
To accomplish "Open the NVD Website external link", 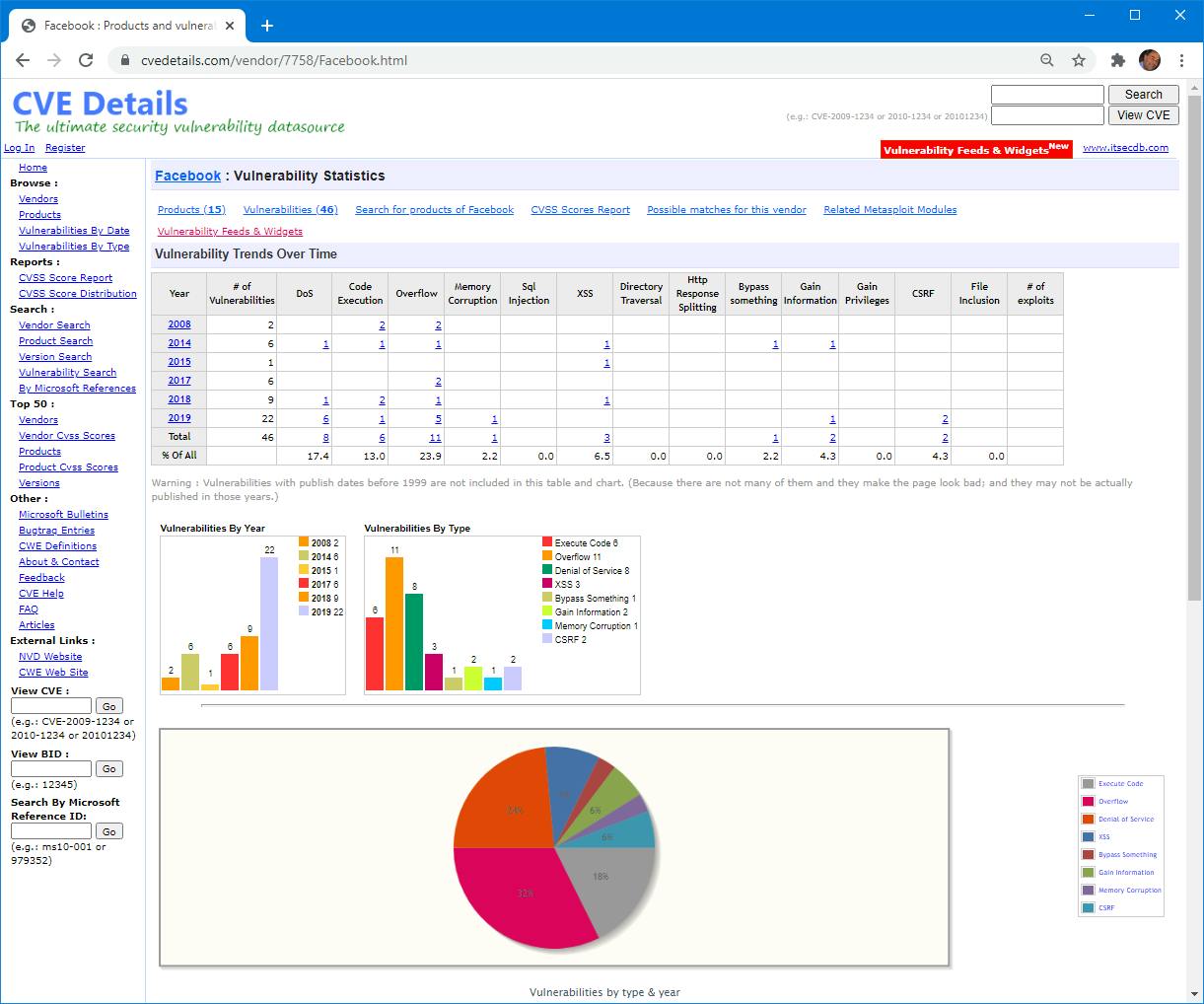I will (50, 657).
